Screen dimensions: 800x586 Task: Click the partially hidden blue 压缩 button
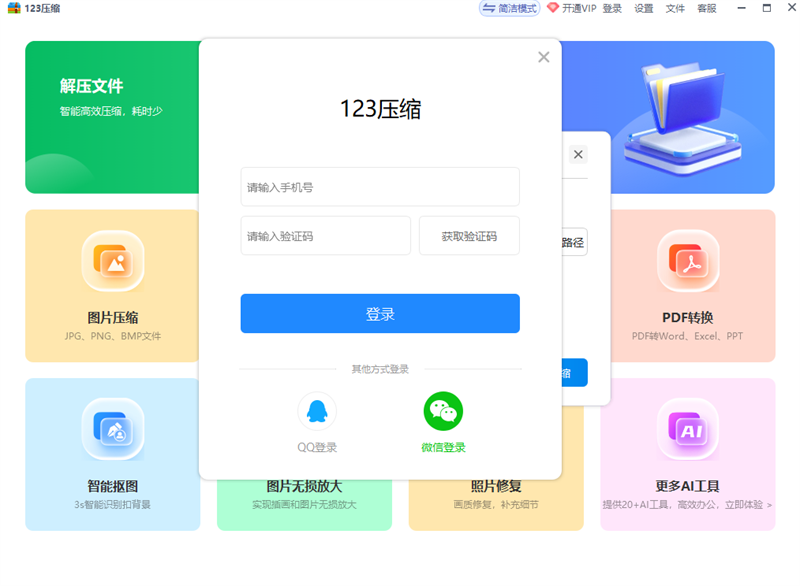574,373
